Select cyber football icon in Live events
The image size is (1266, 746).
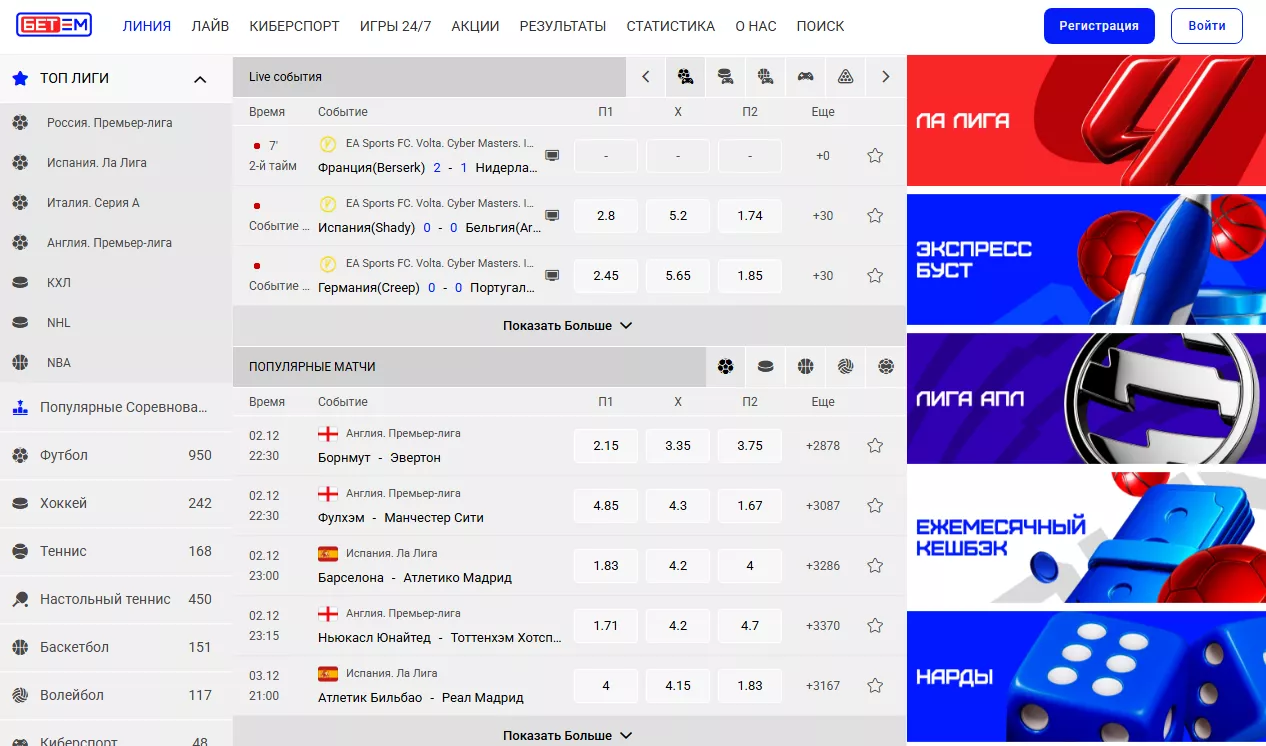pyautogui.click(x=685, y=76)
